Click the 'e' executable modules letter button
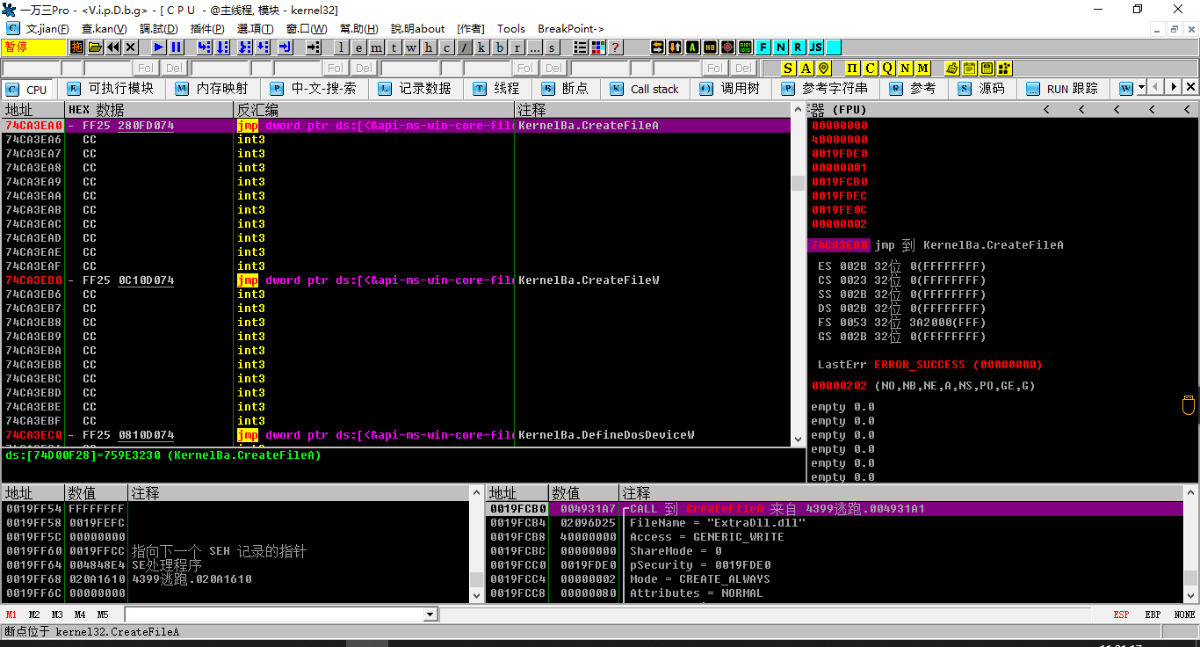1200x647 pixels. 359,47
